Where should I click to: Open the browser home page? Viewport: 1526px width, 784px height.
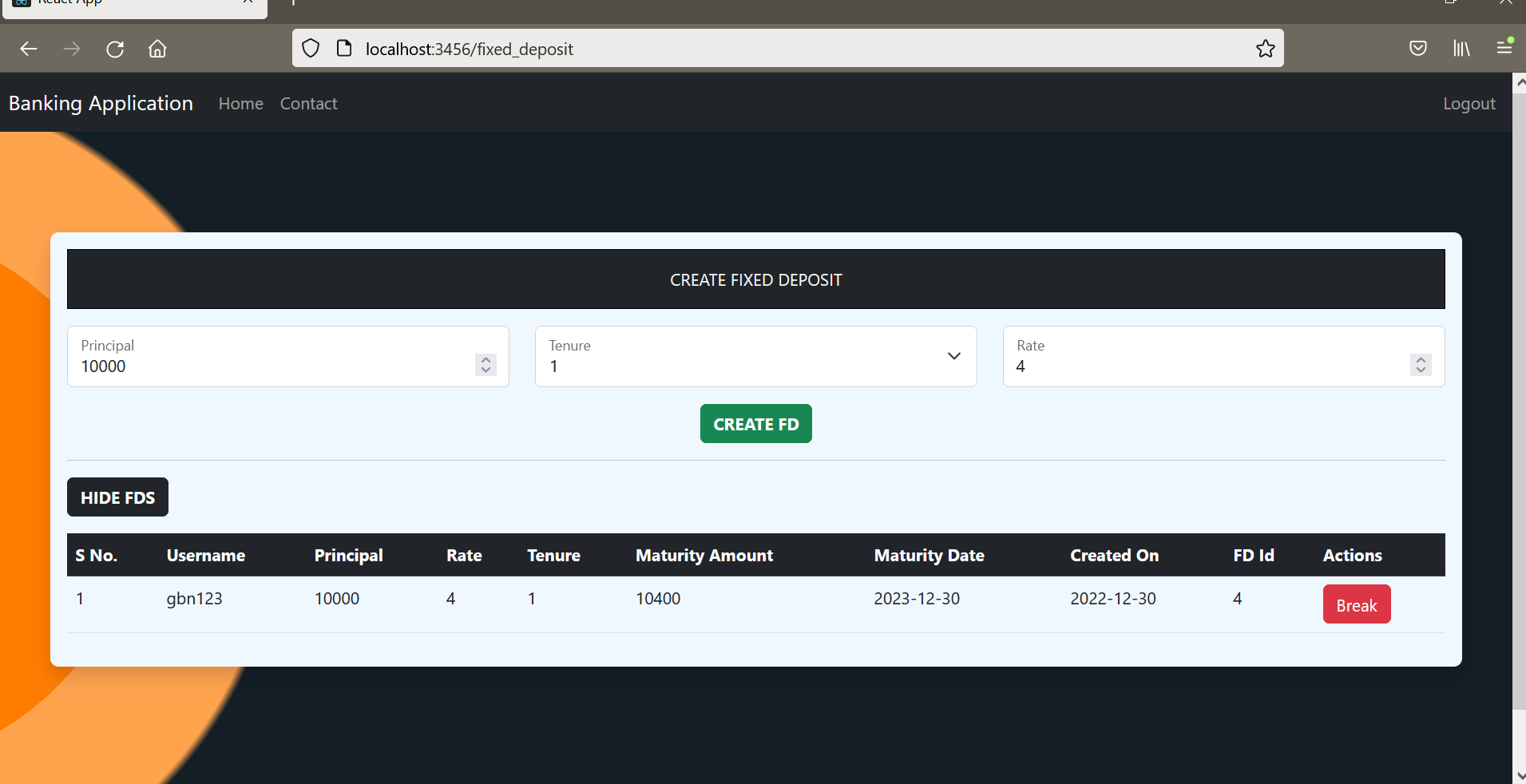coord(157,49)
